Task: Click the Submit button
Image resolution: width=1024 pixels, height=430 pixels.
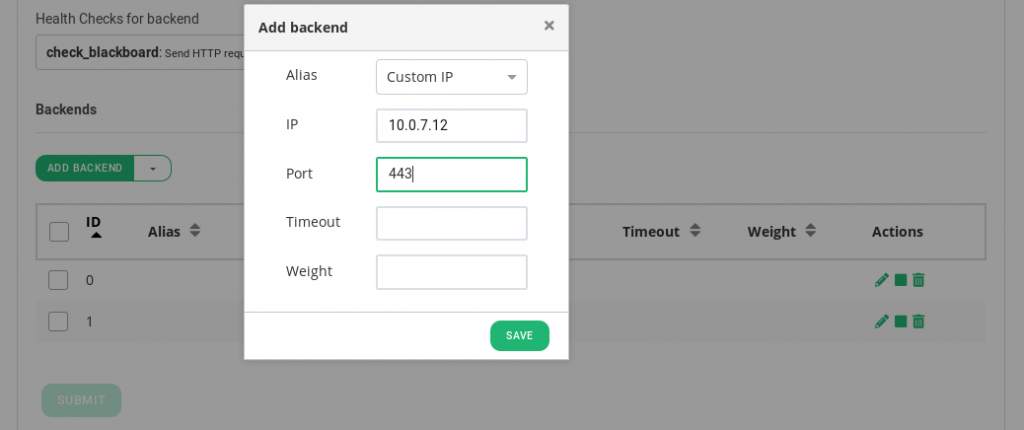Action: click(81, 400)
